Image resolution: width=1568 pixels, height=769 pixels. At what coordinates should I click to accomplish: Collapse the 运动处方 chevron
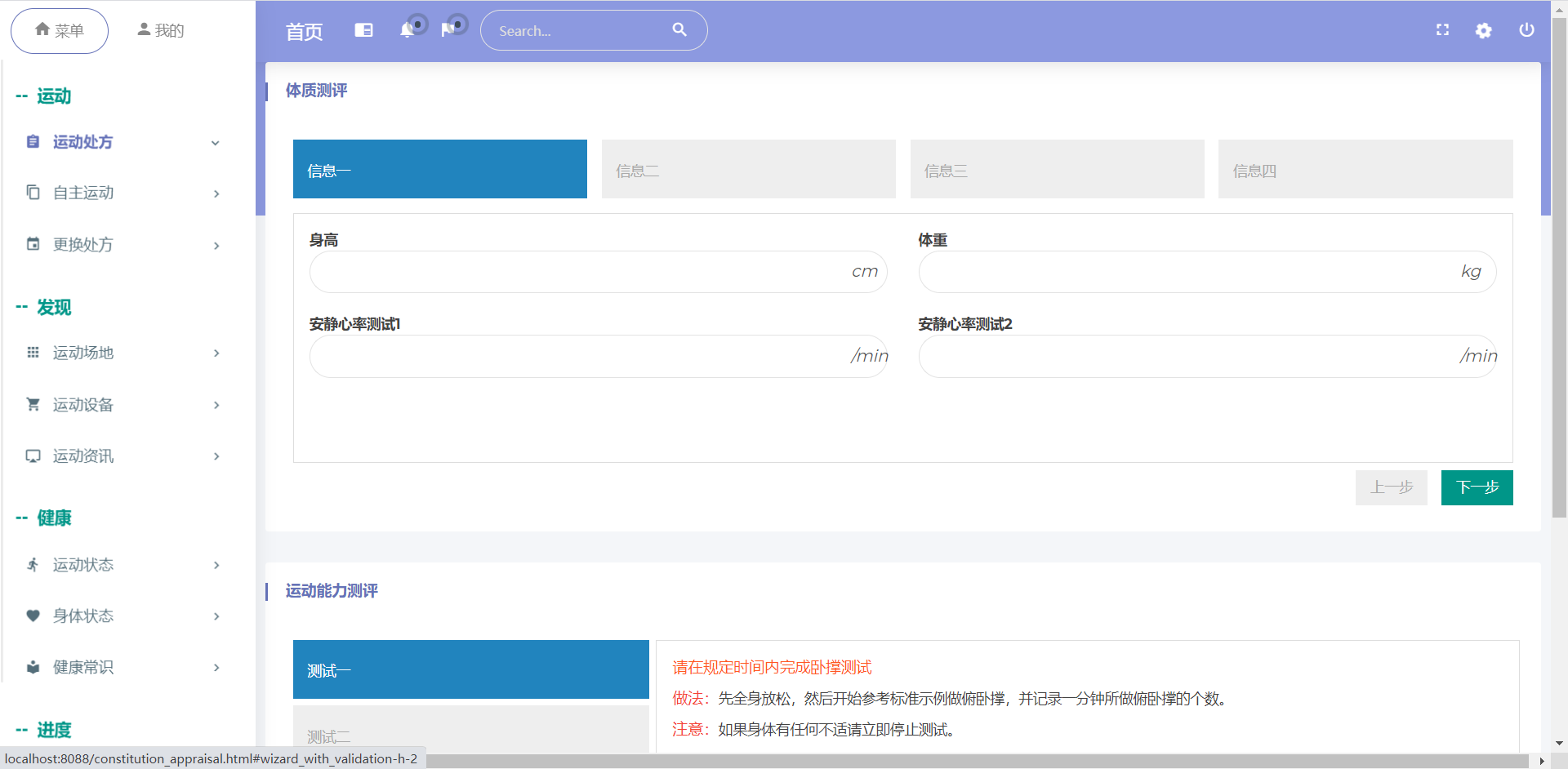pyautogui.click(x=216, y=143)
